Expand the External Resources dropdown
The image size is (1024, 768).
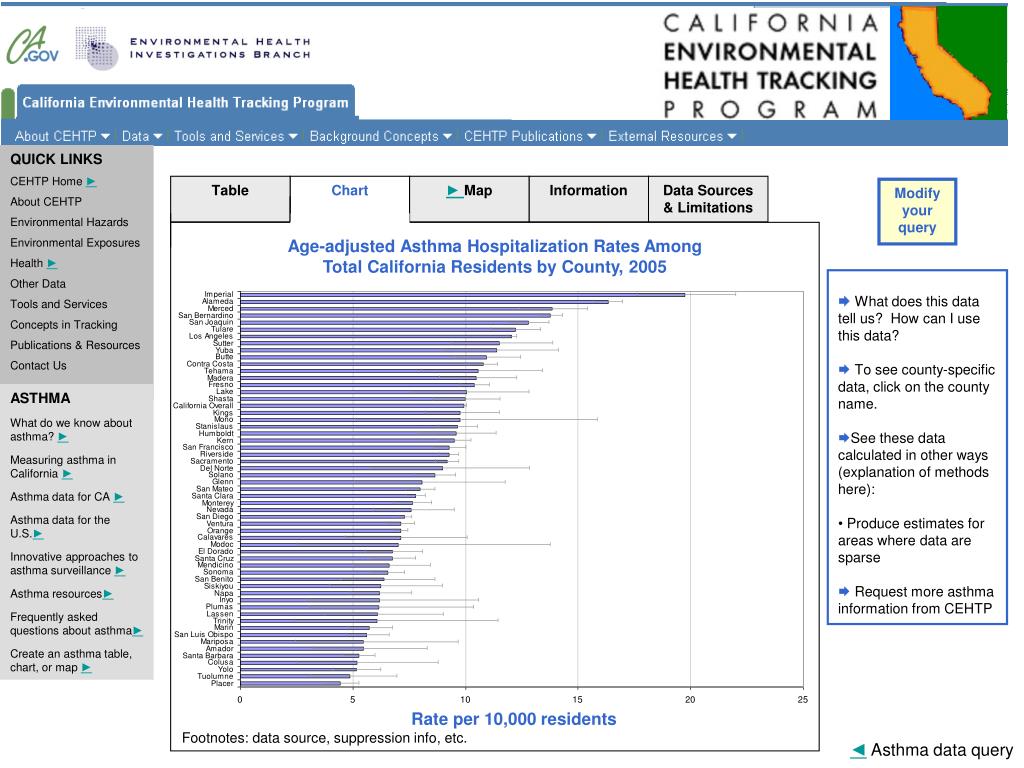pos(672,136)
